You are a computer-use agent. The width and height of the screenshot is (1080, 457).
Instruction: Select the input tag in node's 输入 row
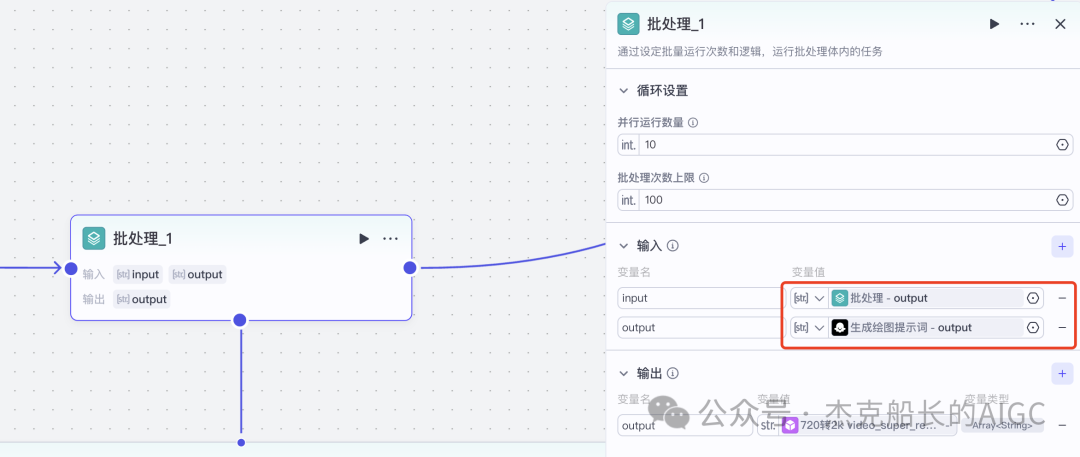point(138,274)
